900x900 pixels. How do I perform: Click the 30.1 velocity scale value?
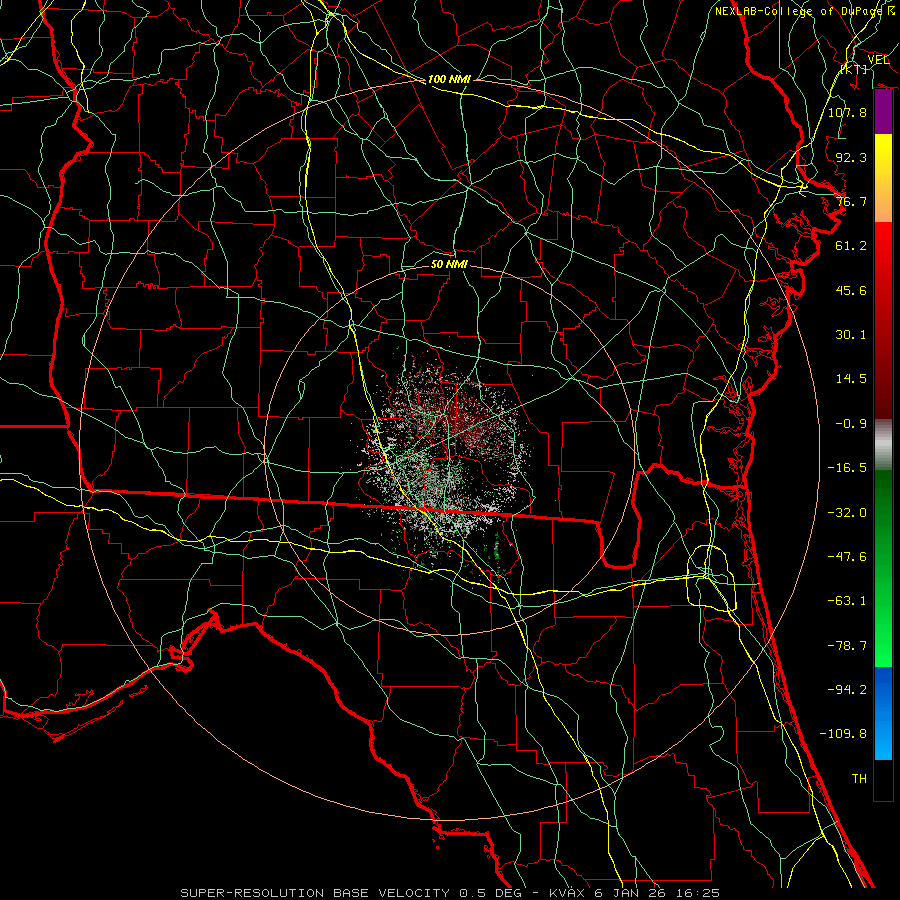point(851,335)
